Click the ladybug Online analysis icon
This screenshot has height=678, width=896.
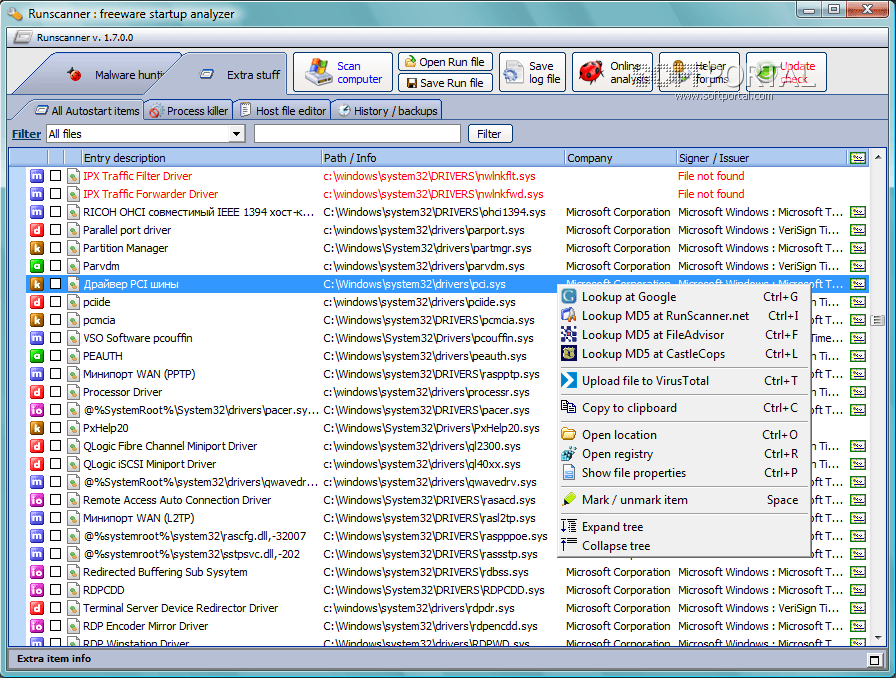tap(590, 72)
